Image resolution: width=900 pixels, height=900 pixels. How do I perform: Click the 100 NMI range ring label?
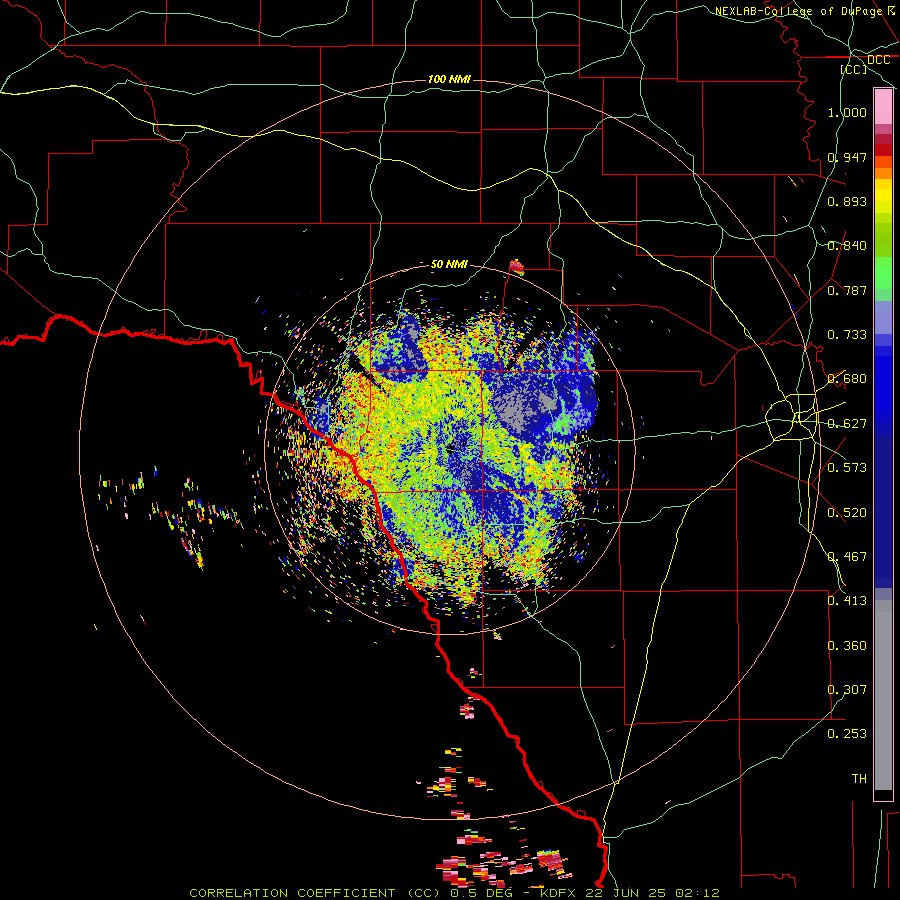[x=449, y=79]
